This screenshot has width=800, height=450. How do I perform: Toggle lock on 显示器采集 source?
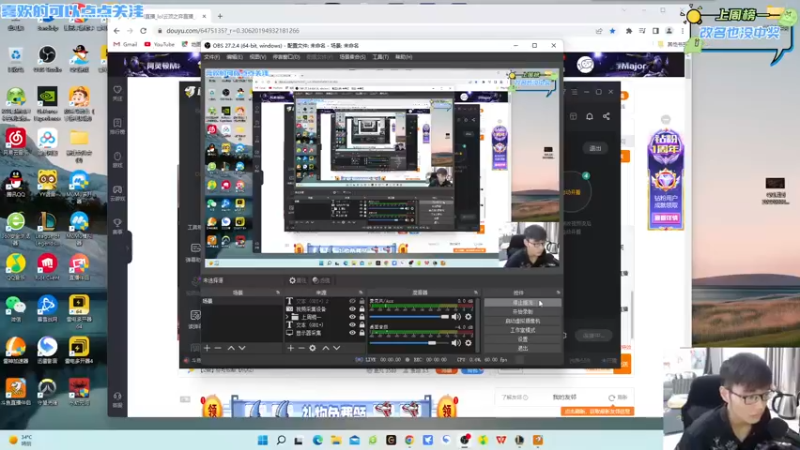click(x=362, y=333)
